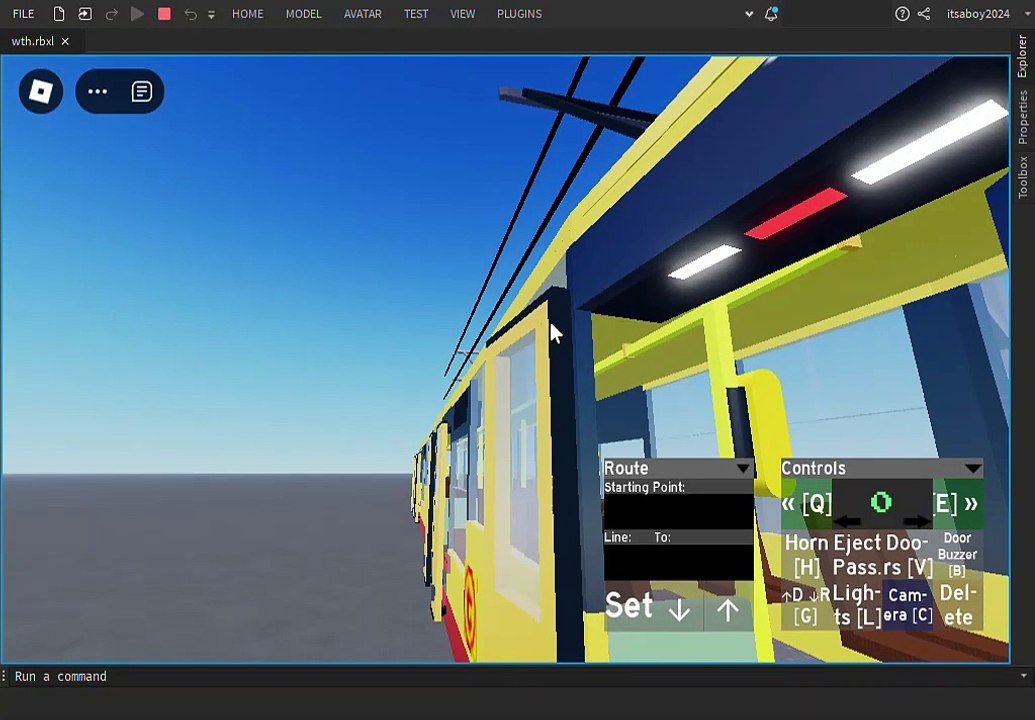
Task: Click the Eject Pass. button
Action: pos(857,554)
